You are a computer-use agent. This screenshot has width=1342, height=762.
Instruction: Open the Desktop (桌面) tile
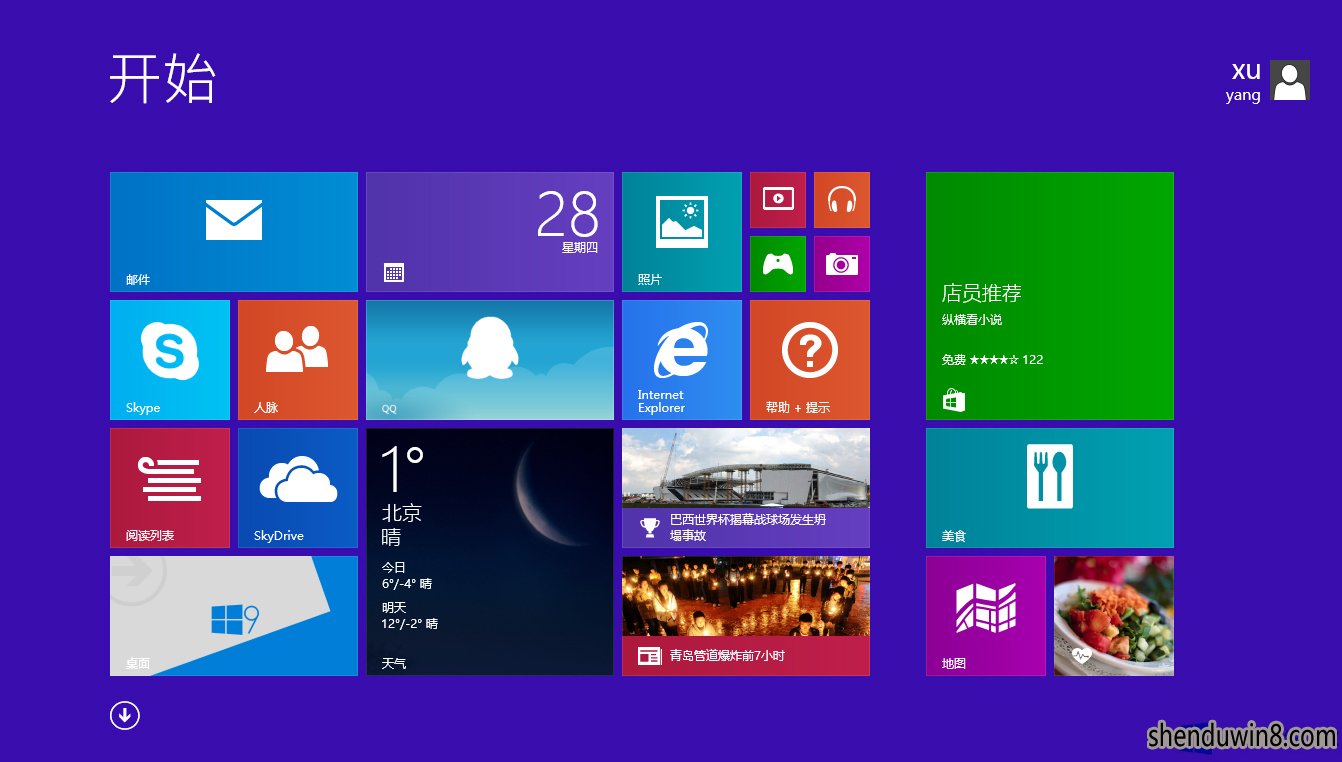tap(234, 616)
